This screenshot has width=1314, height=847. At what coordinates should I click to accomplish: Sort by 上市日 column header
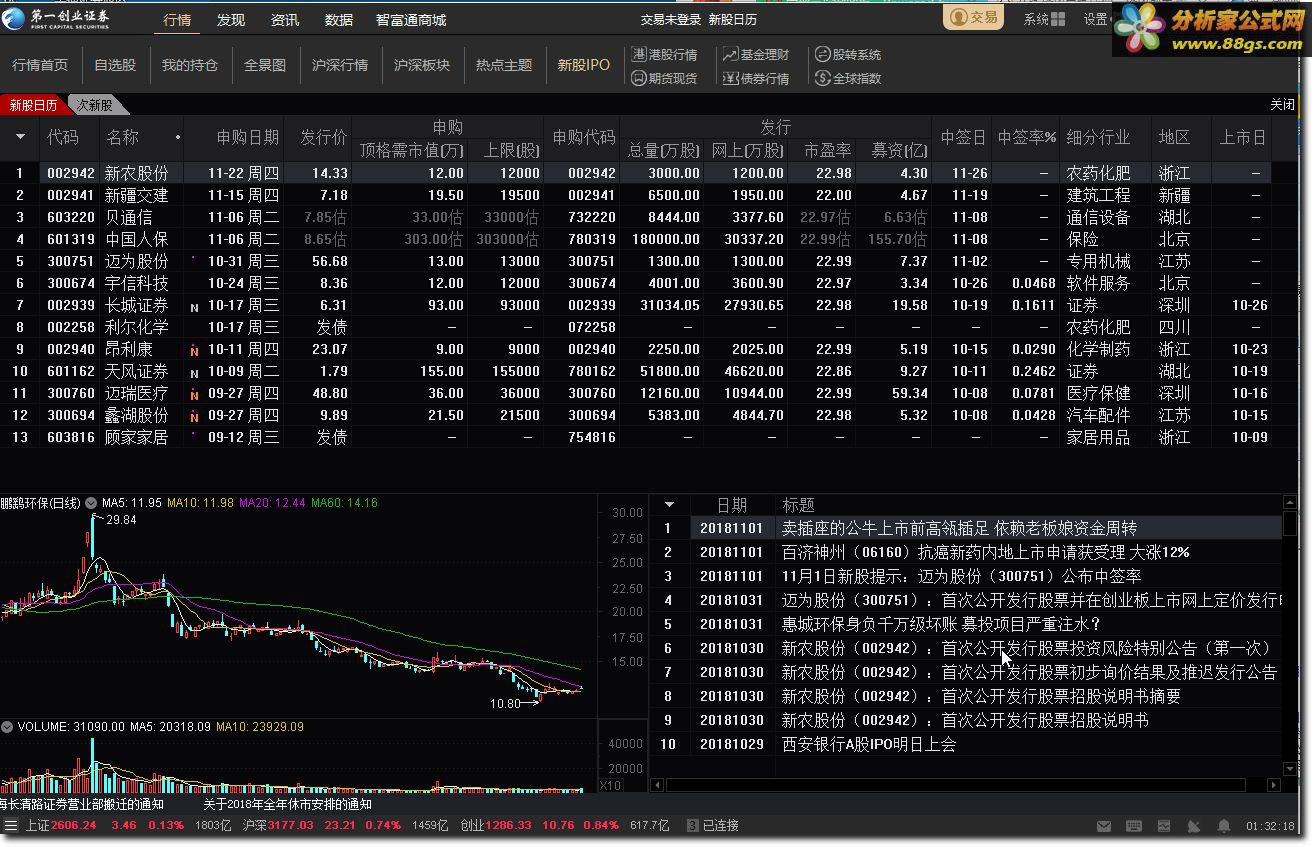coord(1243,137)
